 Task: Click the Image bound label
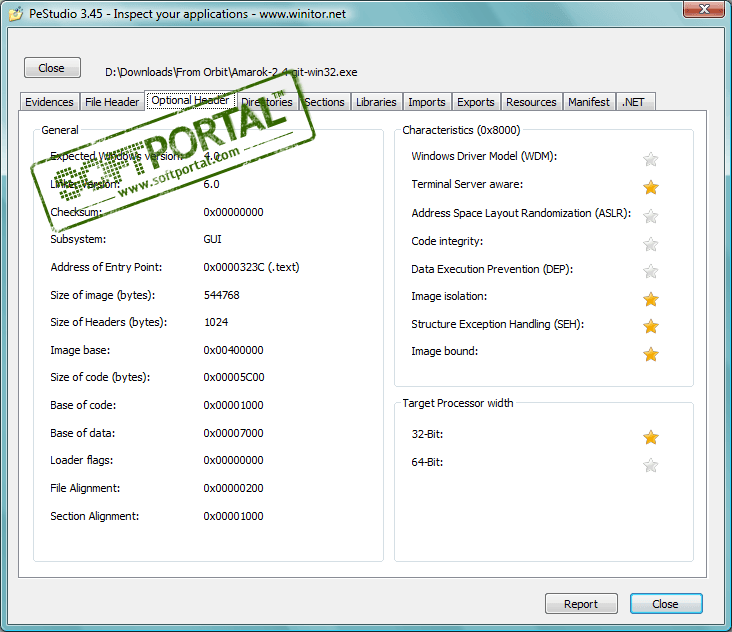[445, 351]
